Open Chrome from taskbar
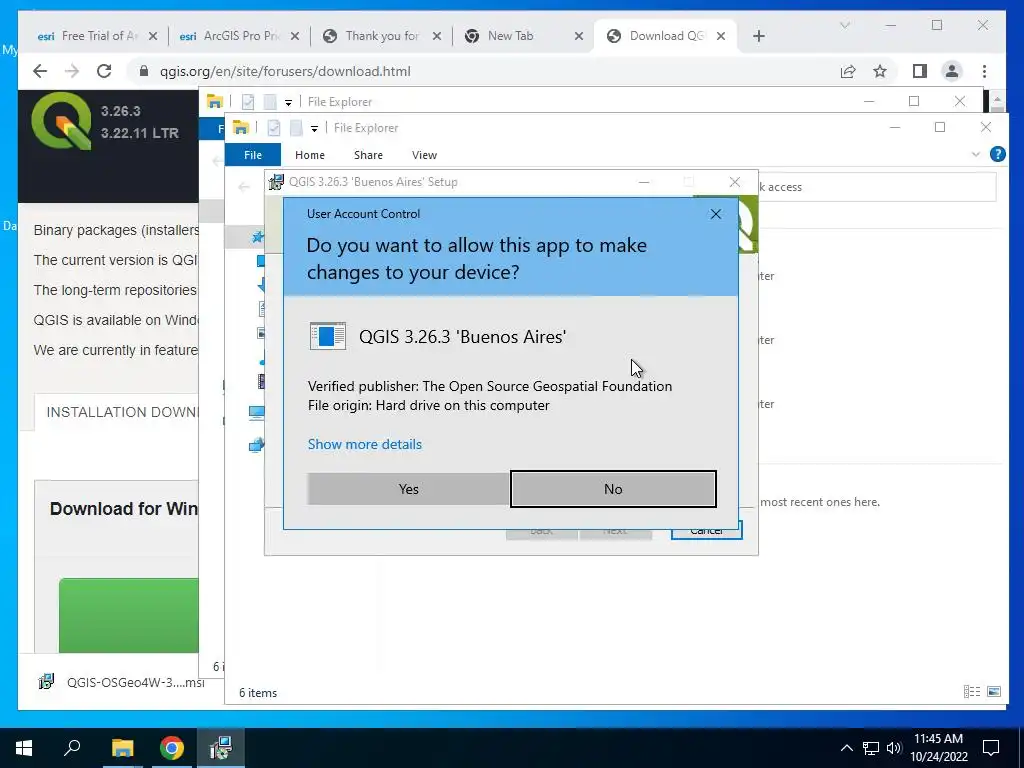This screenshot has width=1024, height=768. point(172,748)
